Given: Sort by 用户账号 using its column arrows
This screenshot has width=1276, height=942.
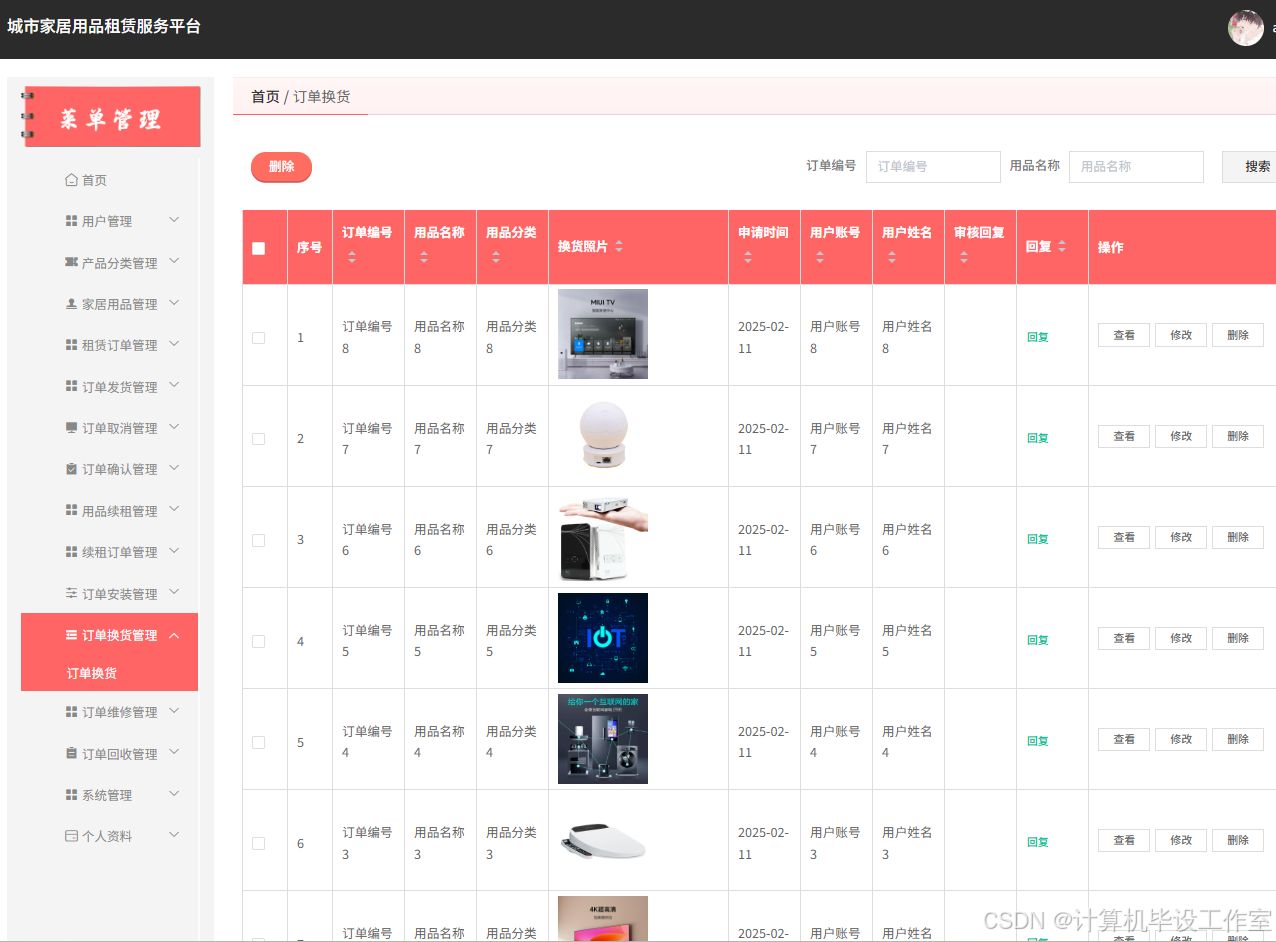Looking at the screenshot, I should tap(819, 257).
